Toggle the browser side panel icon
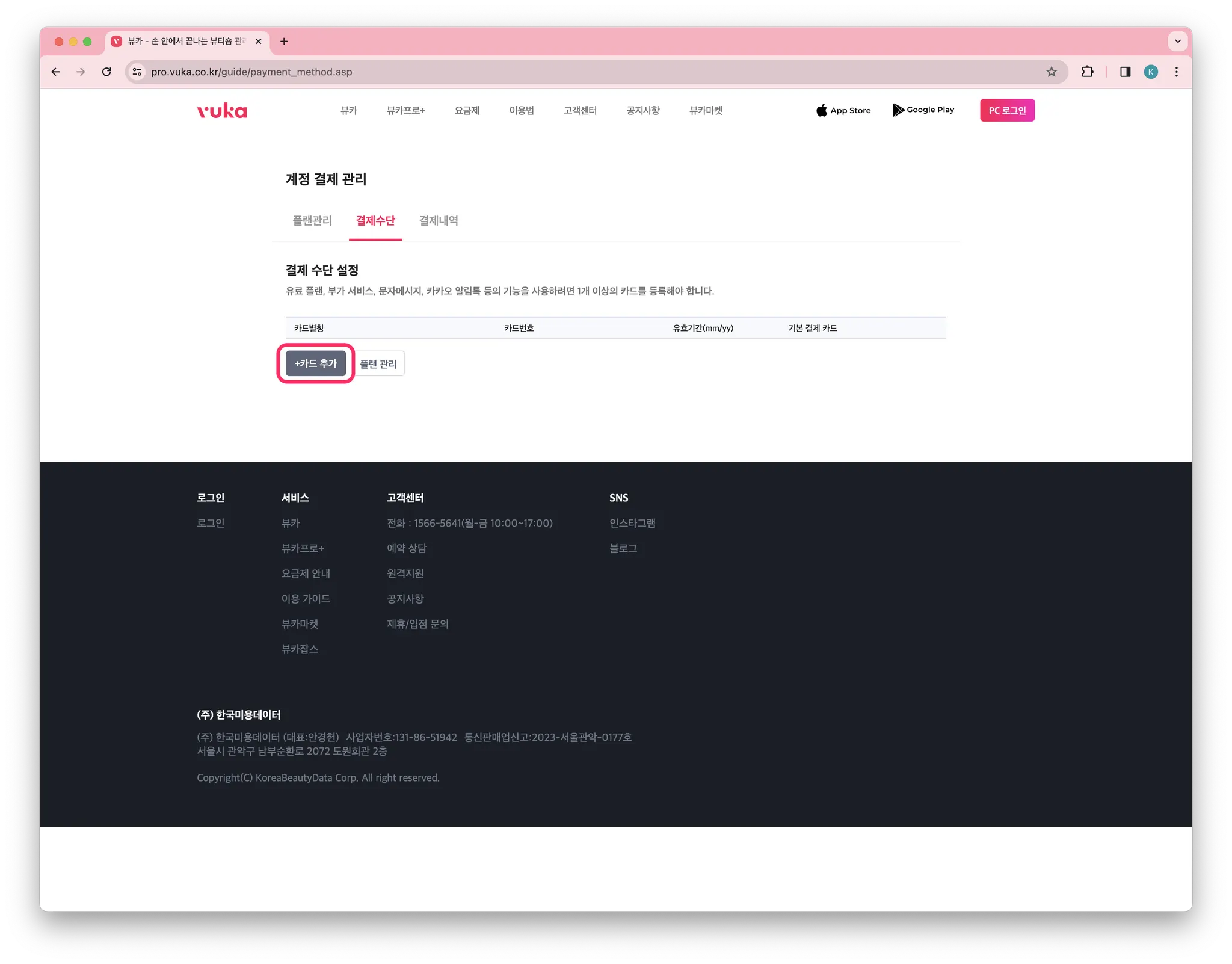Image resolution: width=1232 pixels, height=964 pixels. click(1125, 72)
